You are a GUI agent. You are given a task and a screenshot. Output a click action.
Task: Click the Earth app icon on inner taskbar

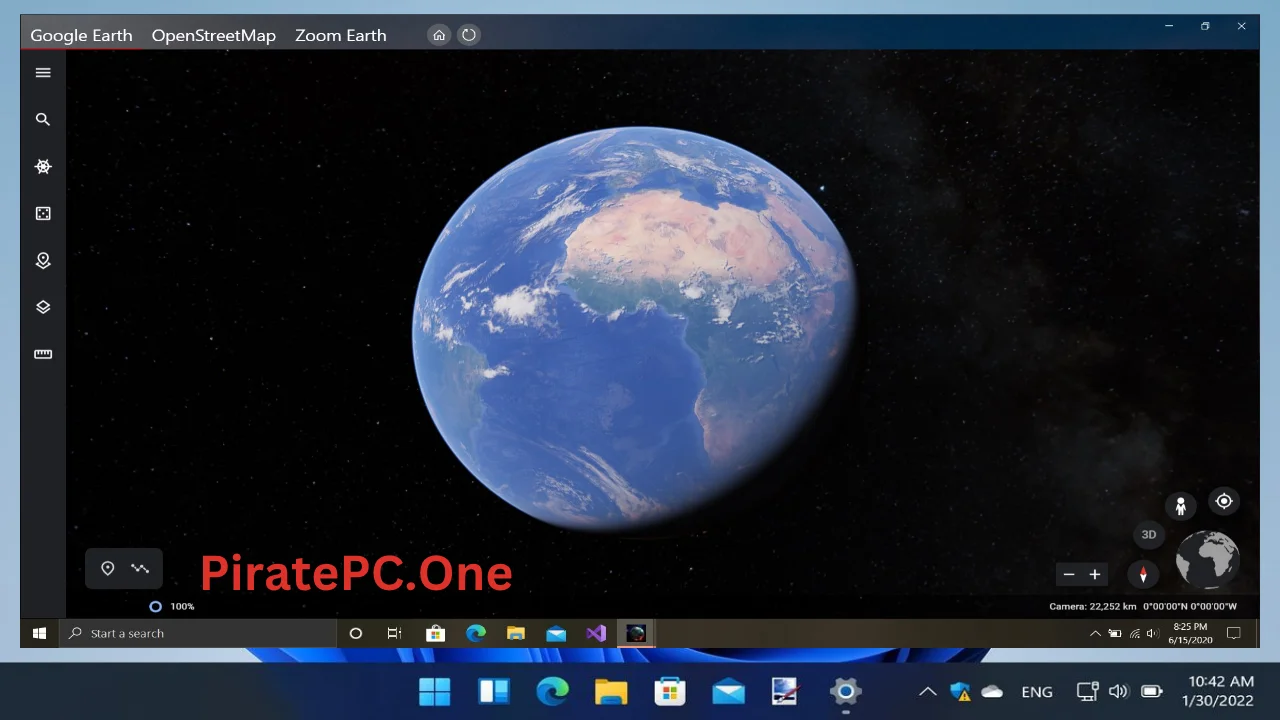pyautogui.click(x=636, y=633)
